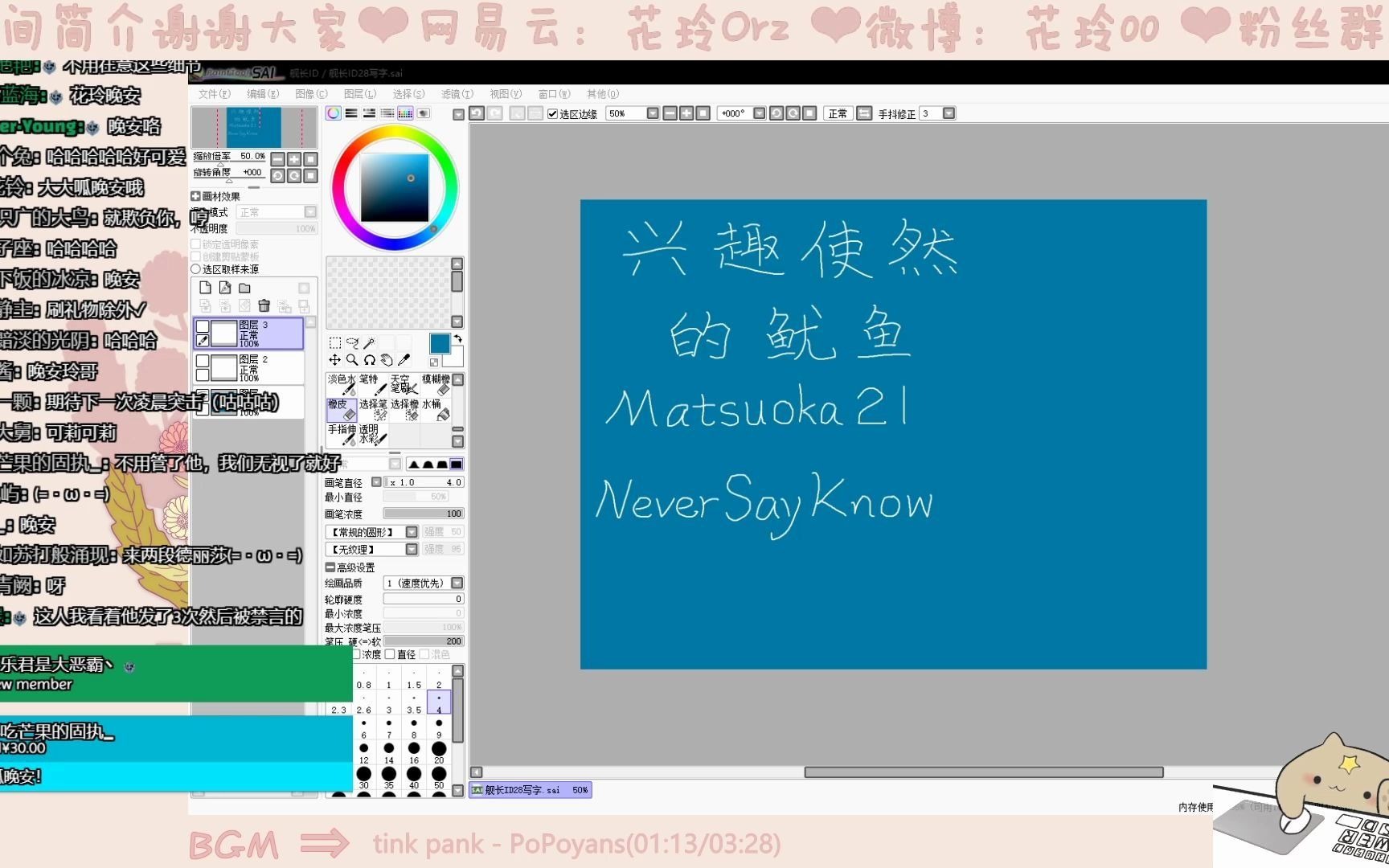Image resolution: width=1389 pixels, height=868 pixels.
Task: Open the 50% zoom dropdown in toolbar
Action: click(653, 113)
